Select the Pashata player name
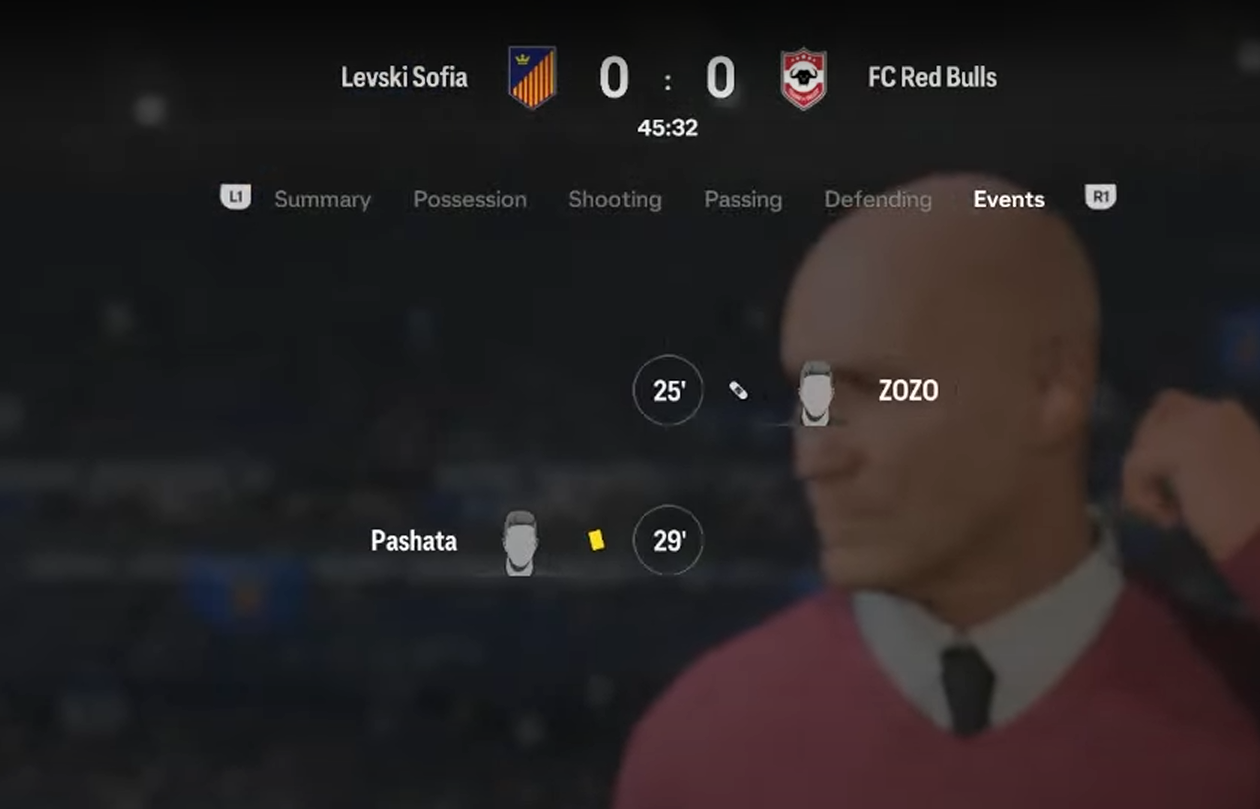1260x809 pixels. [x=414, y=541]
